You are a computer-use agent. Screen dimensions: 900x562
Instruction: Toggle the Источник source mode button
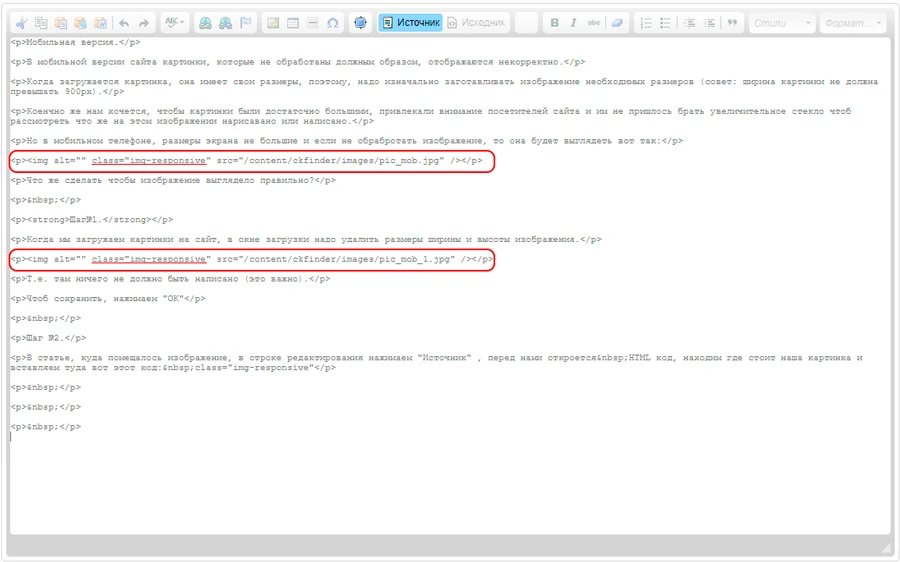410,22
